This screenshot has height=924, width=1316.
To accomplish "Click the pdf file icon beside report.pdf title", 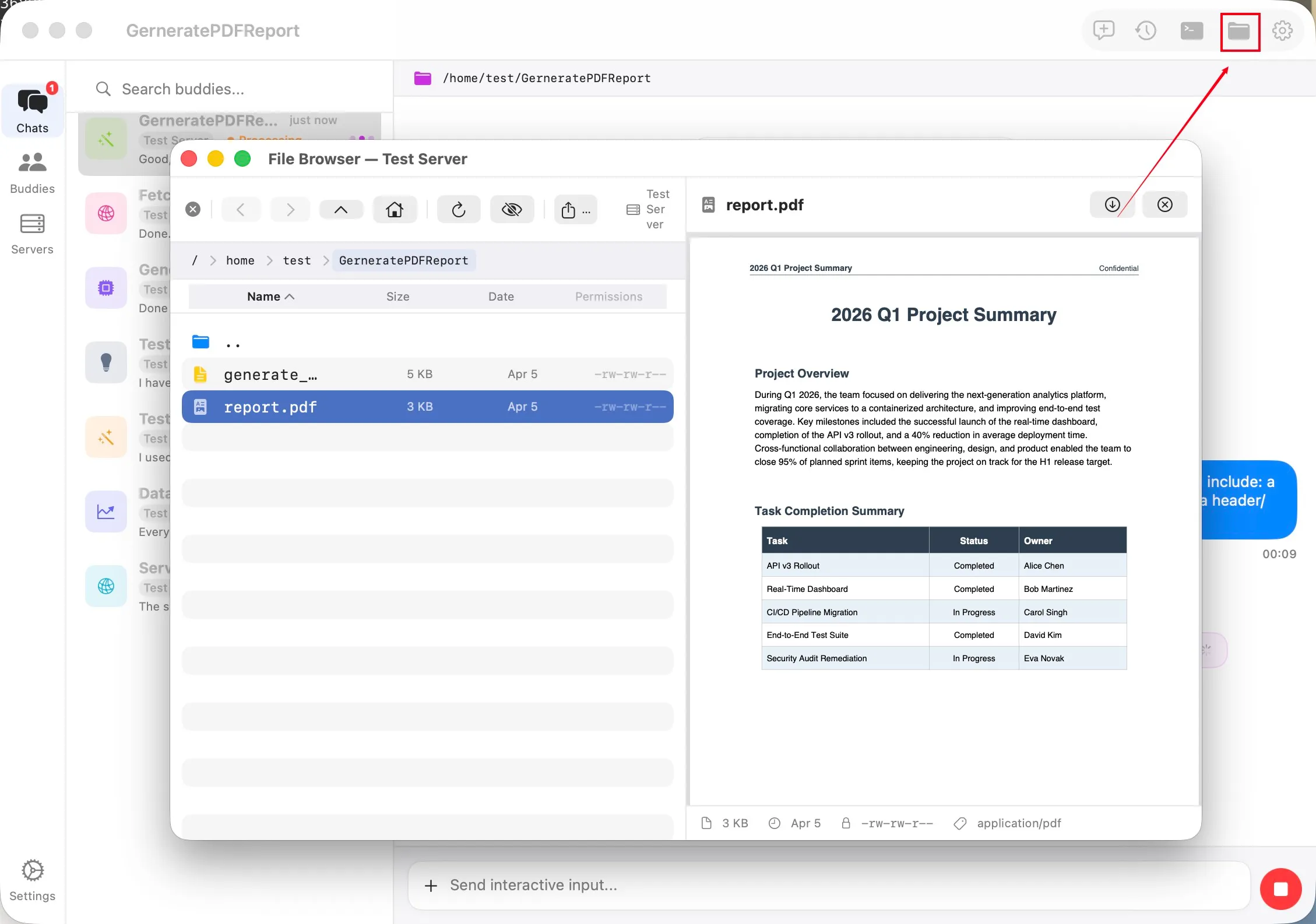I will (x=708, y=204).
